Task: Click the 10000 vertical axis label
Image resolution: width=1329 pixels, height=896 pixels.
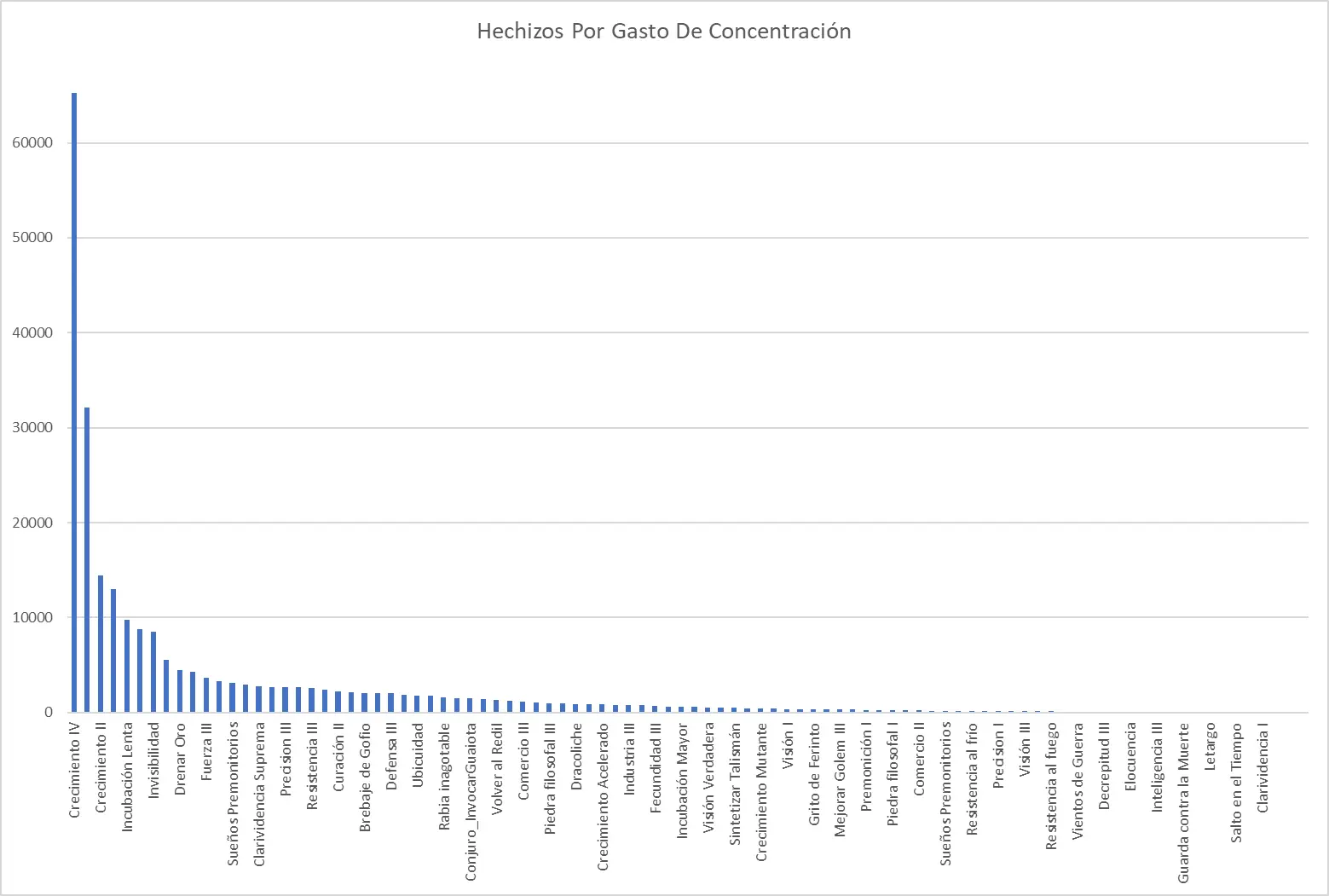Action: 33,618
